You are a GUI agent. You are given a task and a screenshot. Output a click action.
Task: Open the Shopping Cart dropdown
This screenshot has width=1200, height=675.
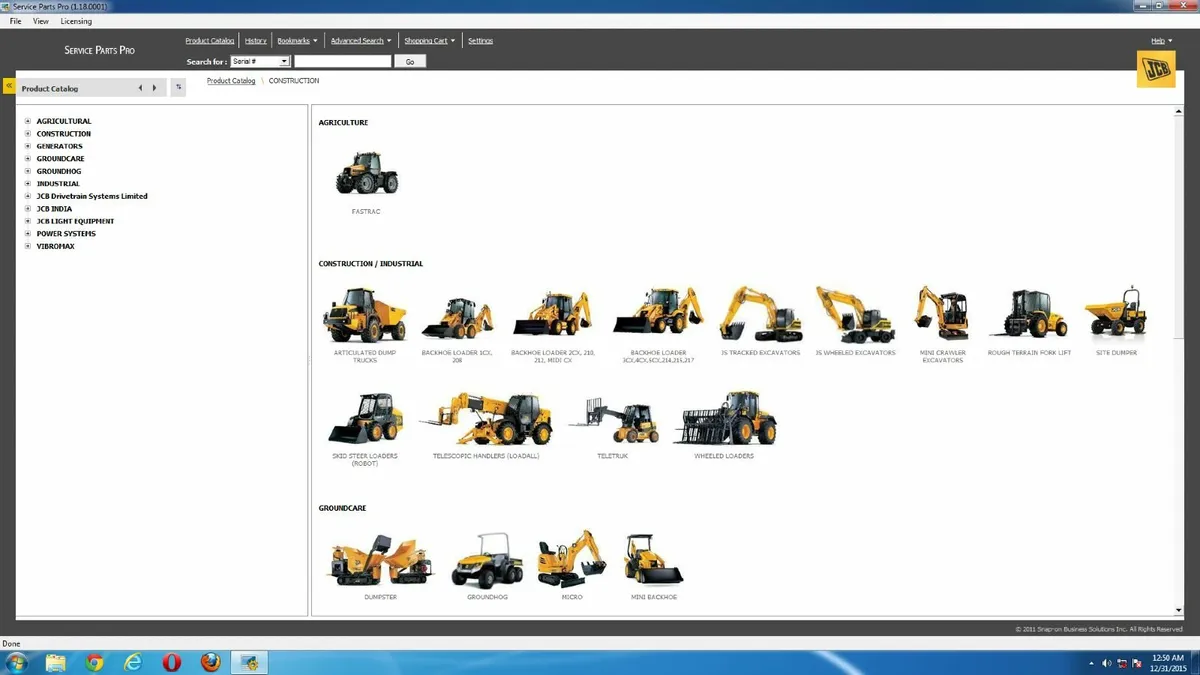click(x=430, y=41)
